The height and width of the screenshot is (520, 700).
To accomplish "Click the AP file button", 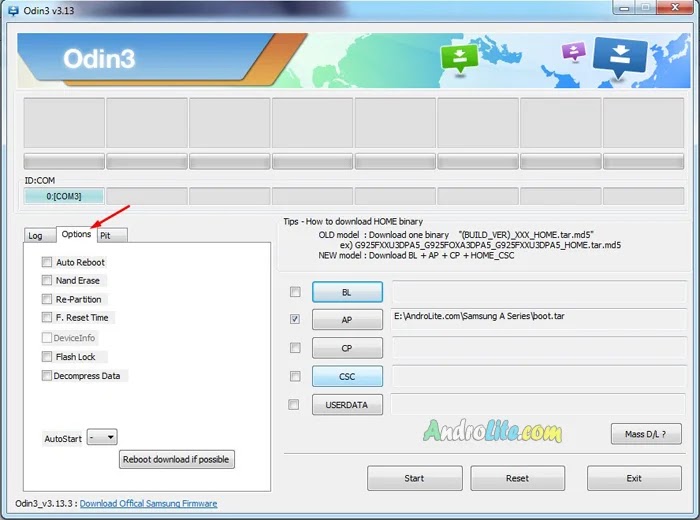I will [x=347, y=320].
